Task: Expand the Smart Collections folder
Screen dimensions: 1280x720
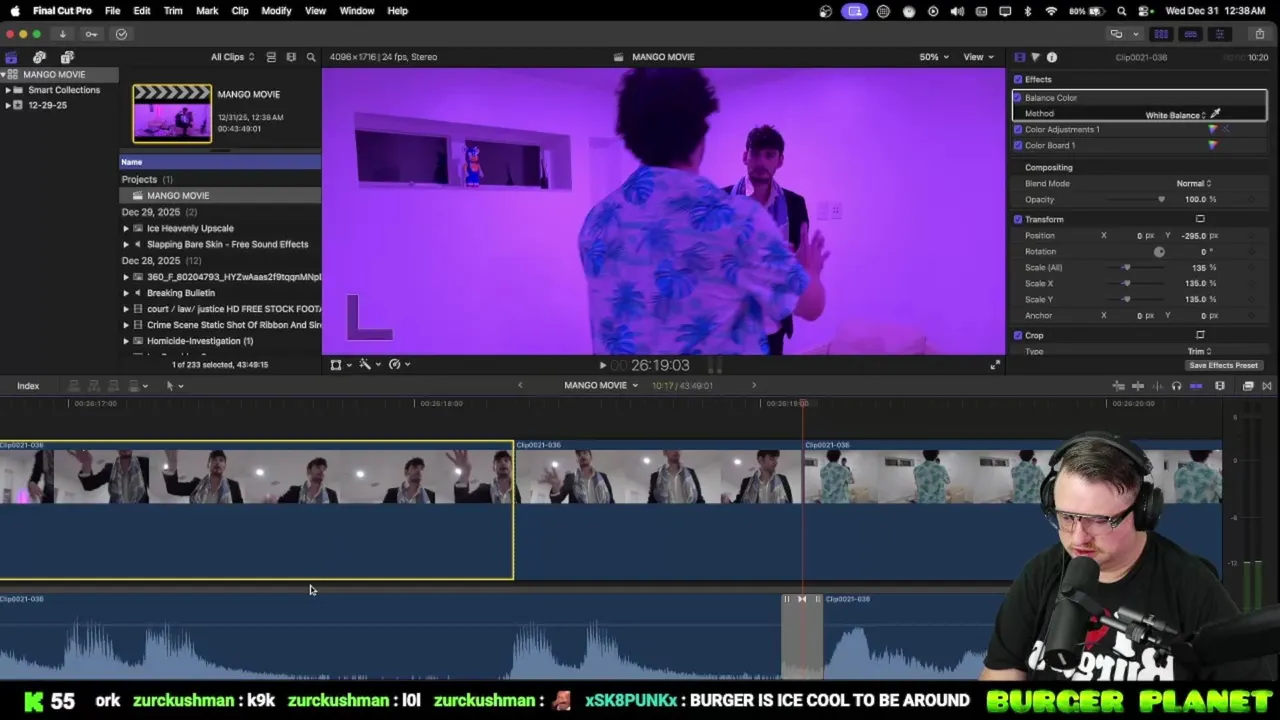Action: pos(8,90)
